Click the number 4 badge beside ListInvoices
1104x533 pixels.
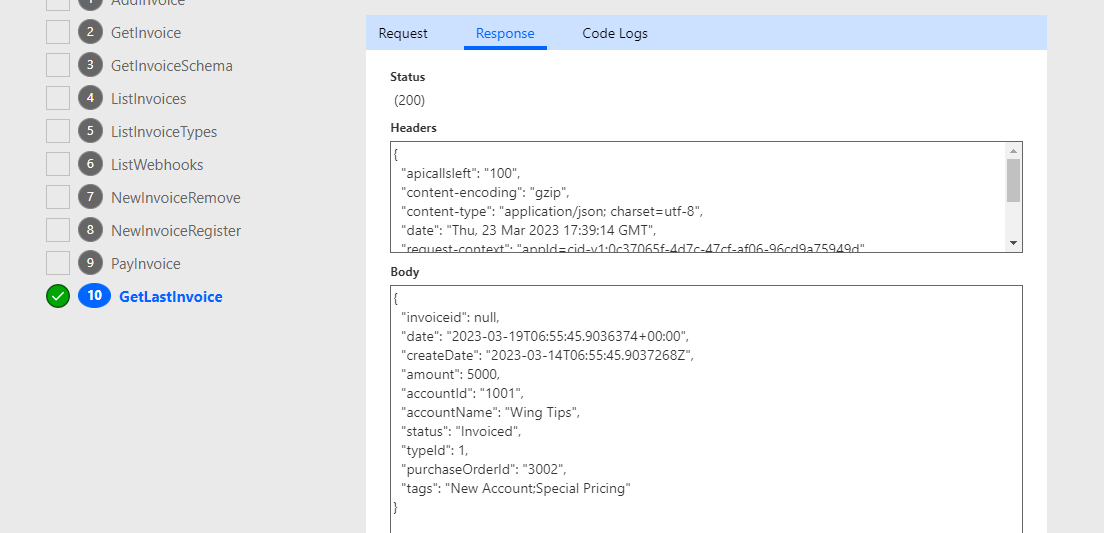(91, 99)
